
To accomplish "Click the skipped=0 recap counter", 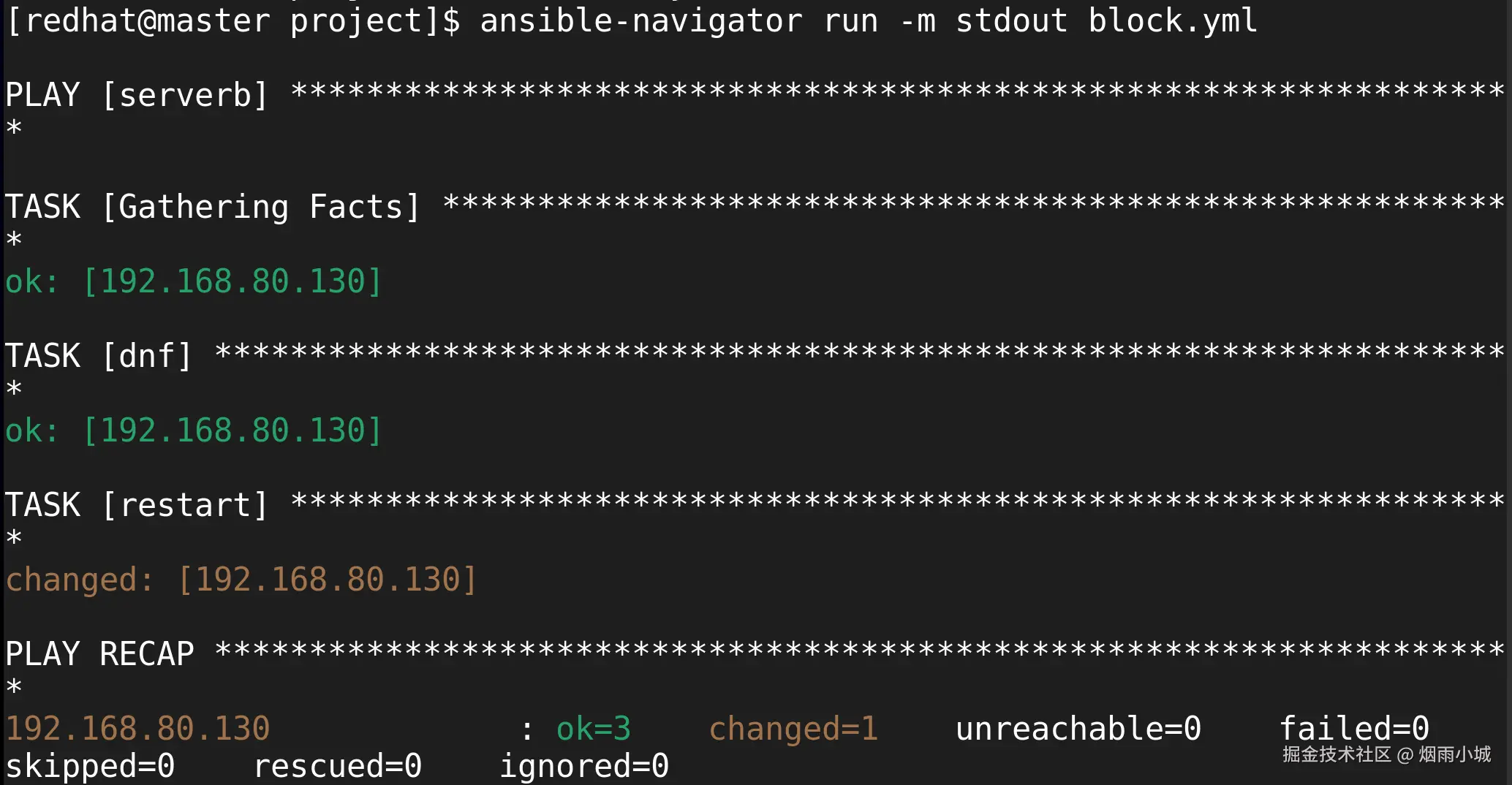I will (91, 766).
